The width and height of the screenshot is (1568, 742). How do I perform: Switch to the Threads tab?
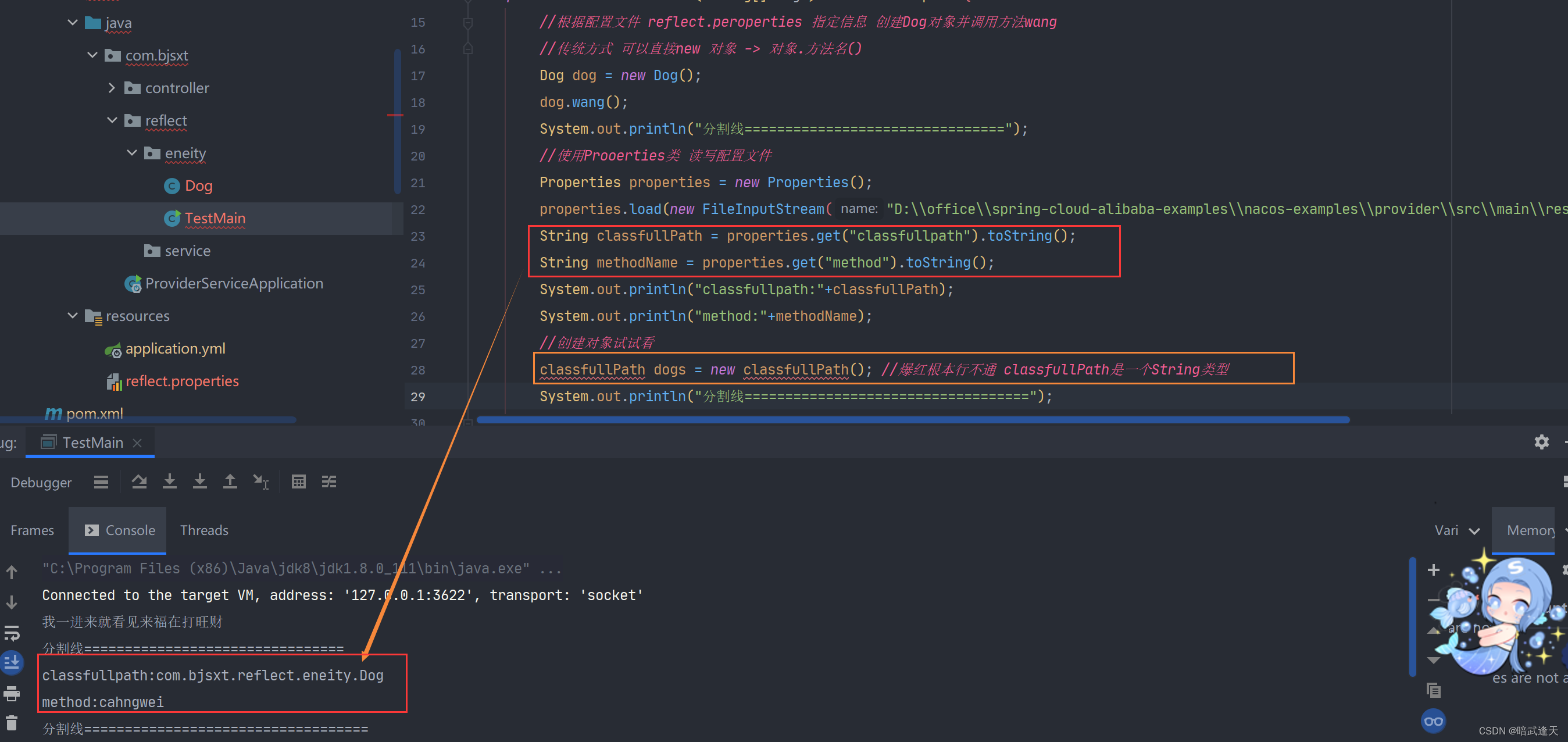(204, 530)
